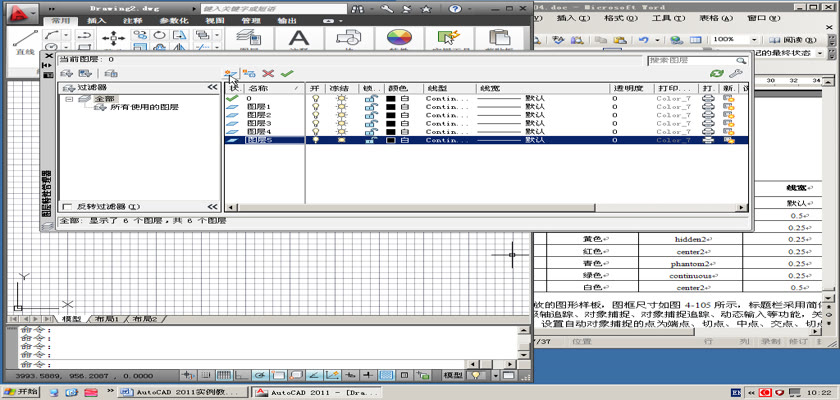The width and height of the screenshot is (840, 400).
Task: Click the large text A annotation icon
Action: 299,39
